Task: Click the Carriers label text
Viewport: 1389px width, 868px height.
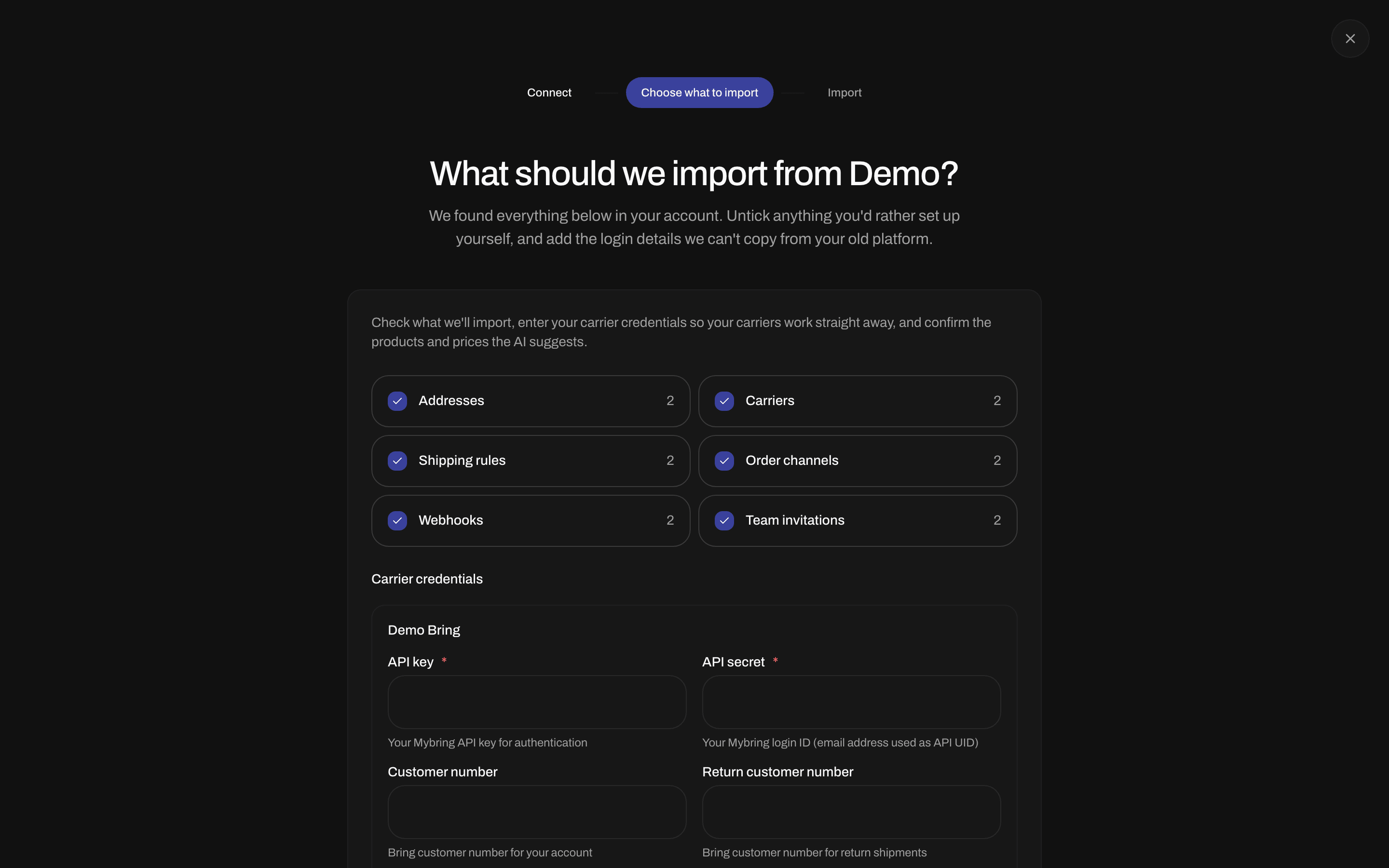Action: tap(770, 401)
